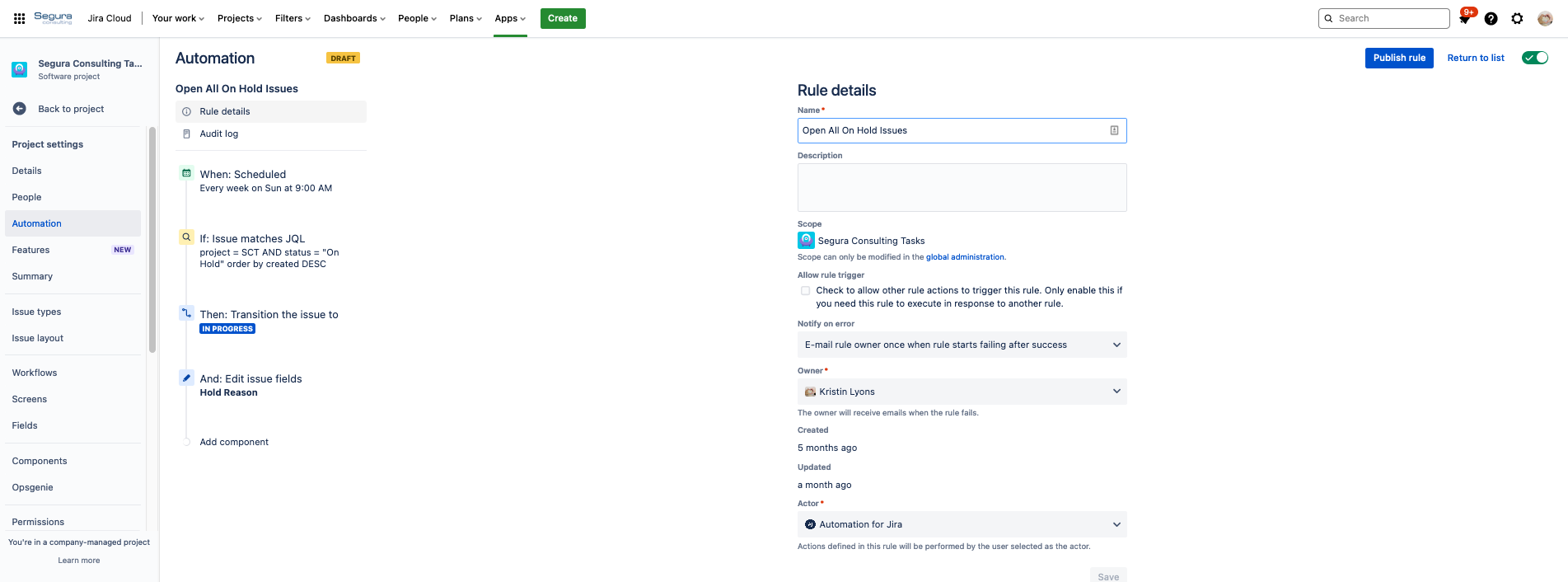
Task: Open the user profile avatar
Action: point(1545,18)
